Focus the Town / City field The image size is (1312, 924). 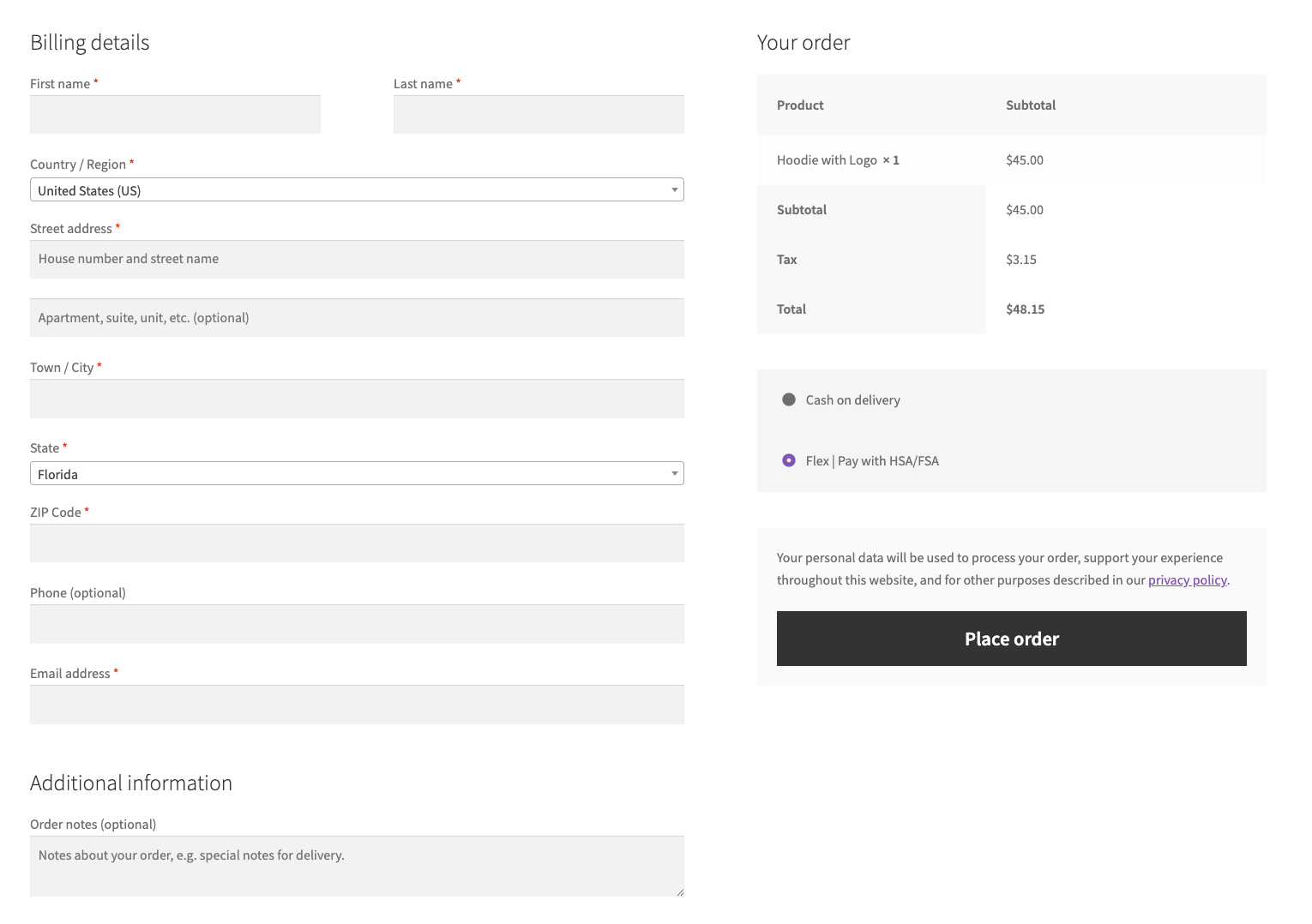click(x=357, y=399)
